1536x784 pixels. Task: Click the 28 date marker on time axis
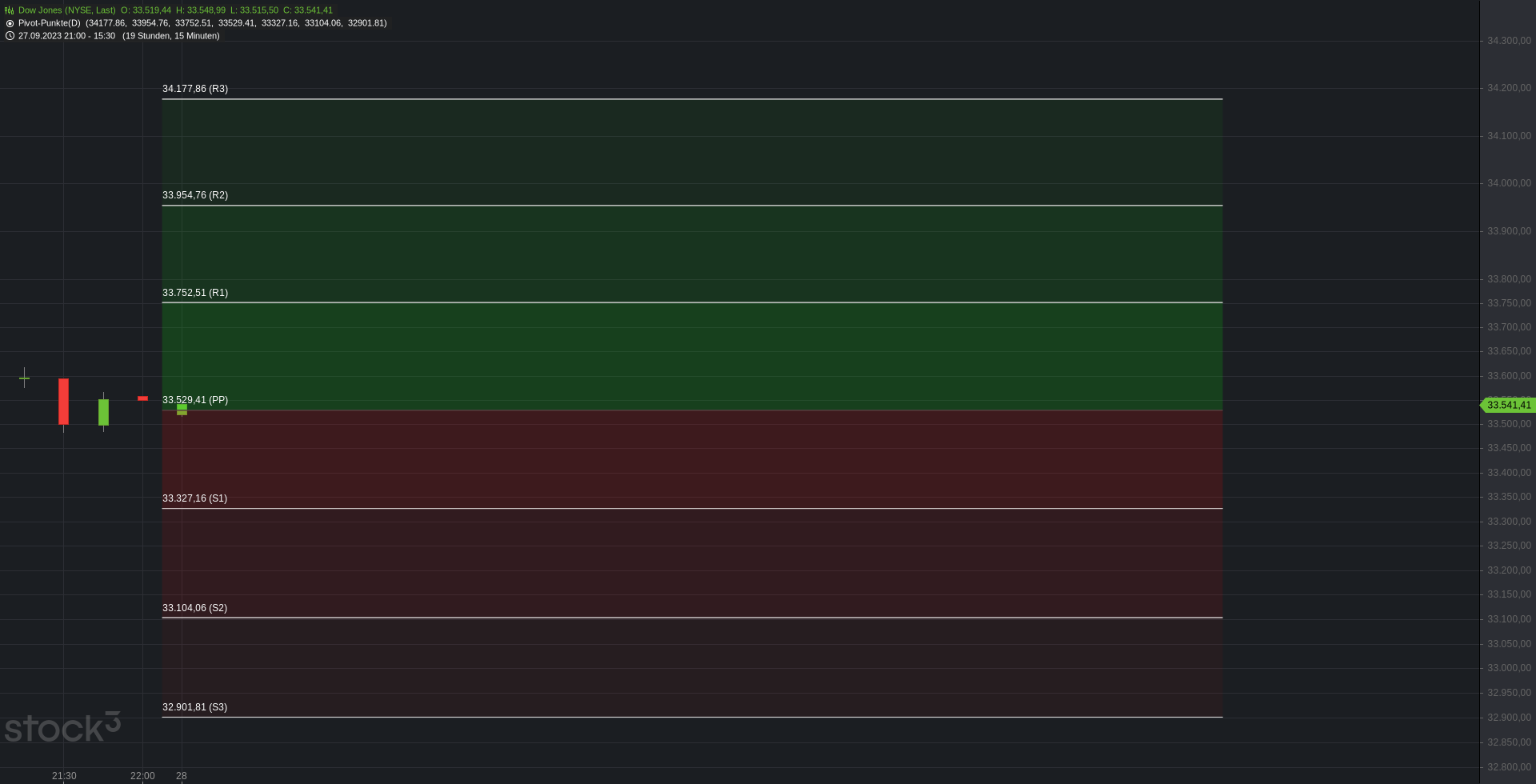(182, 776)
